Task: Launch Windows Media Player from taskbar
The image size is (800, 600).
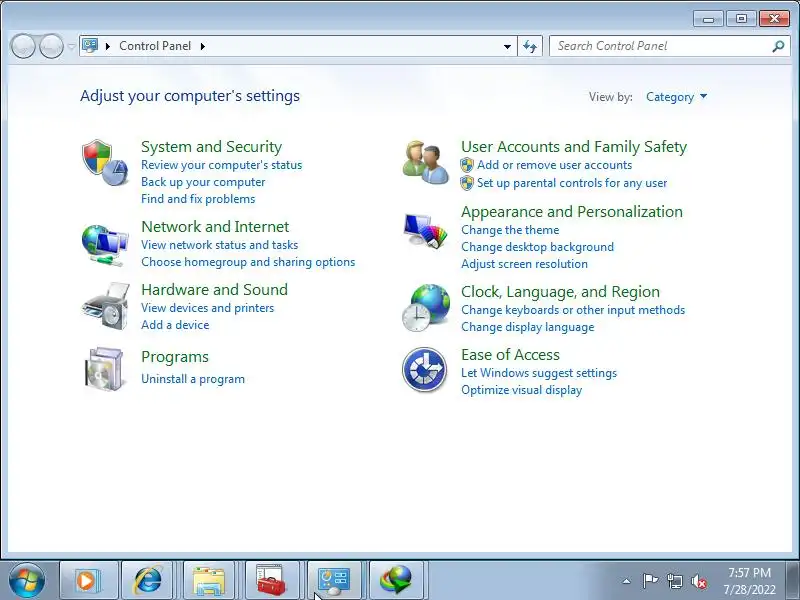Action: coord(89,581)
